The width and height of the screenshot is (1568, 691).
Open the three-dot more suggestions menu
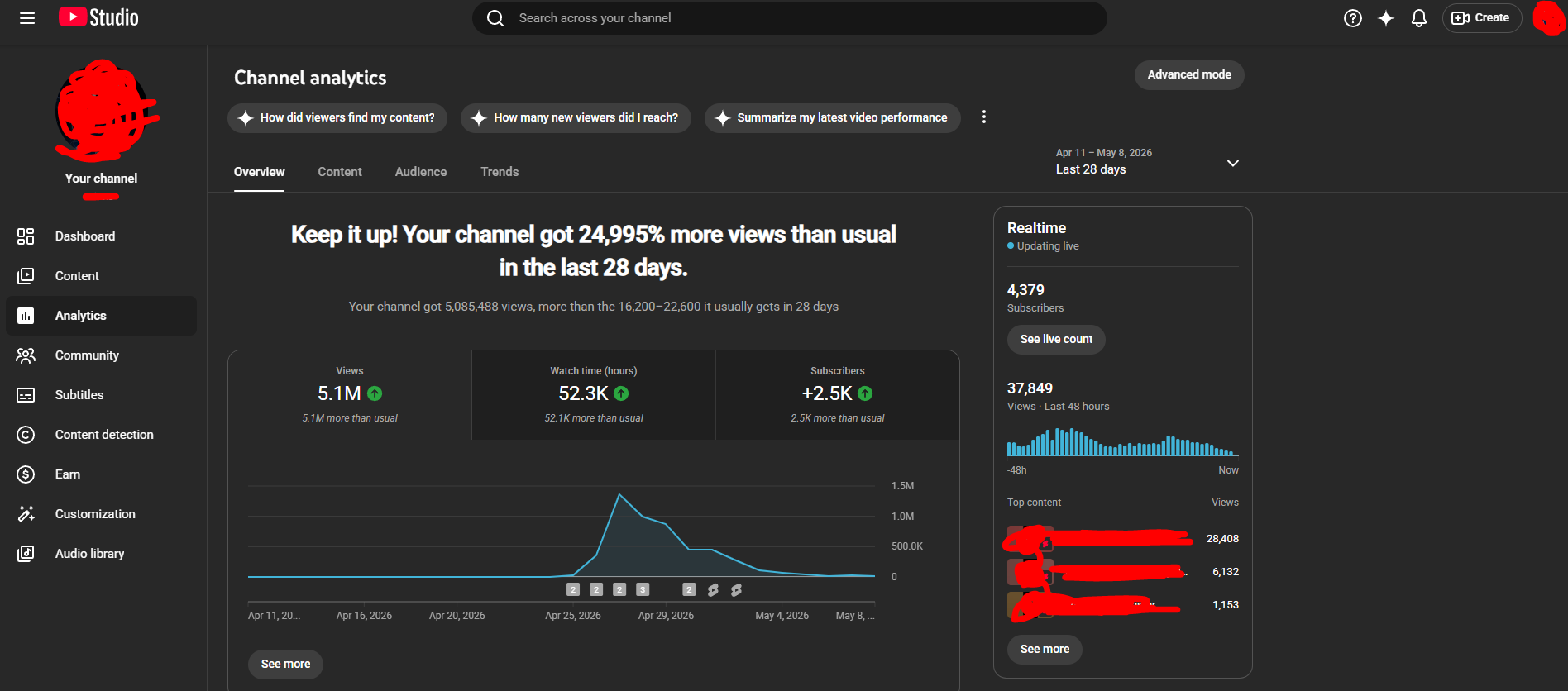pos(983,117)
